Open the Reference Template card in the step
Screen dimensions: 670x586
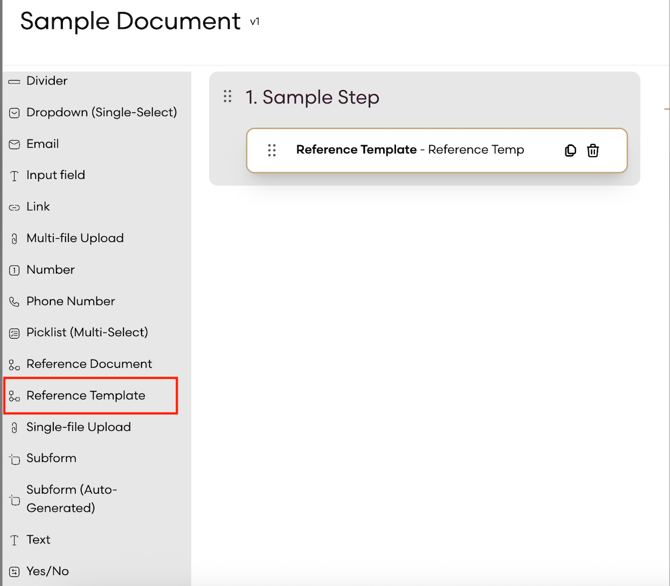click(410, 150)
